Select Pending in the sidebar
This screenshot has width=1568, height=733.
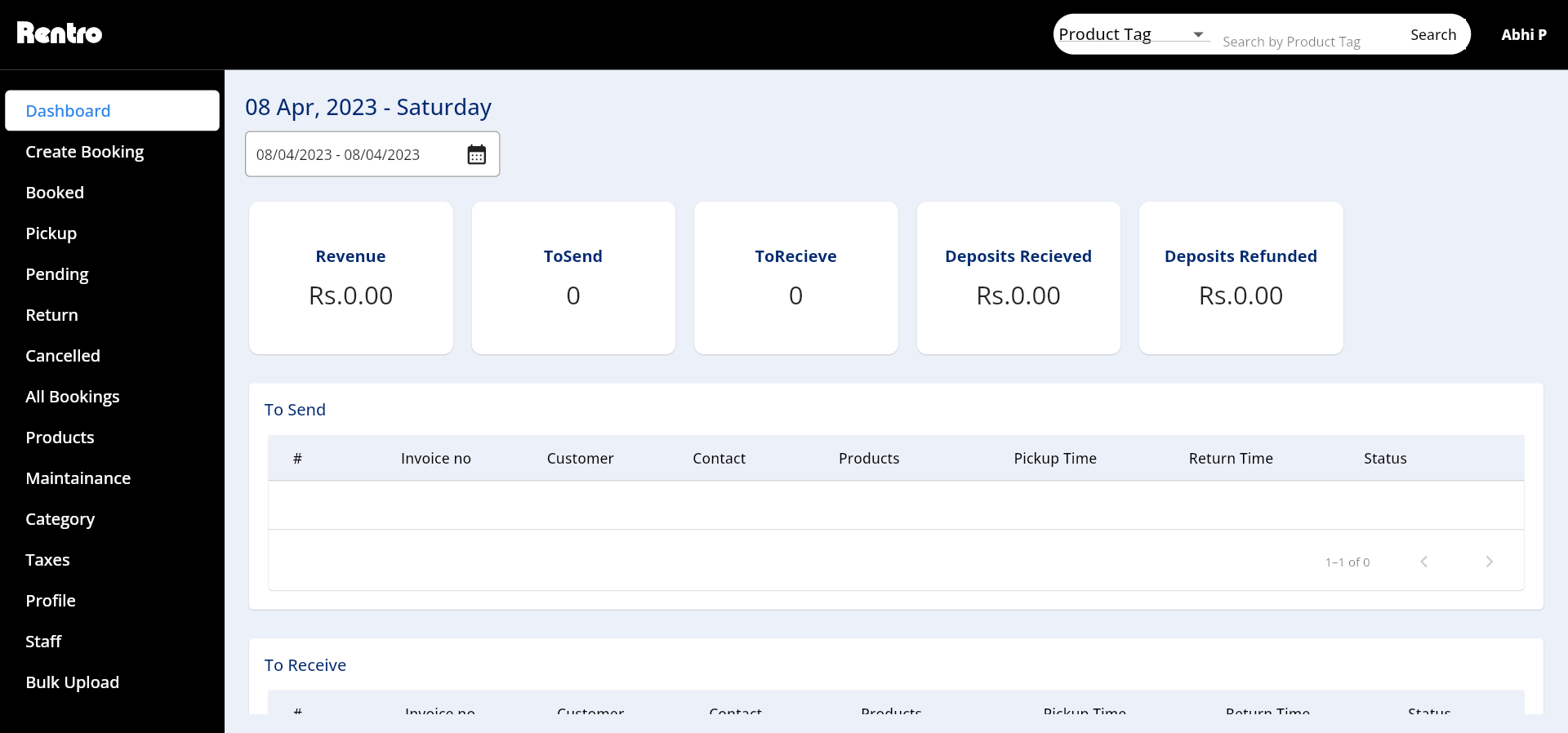[56, 274]
